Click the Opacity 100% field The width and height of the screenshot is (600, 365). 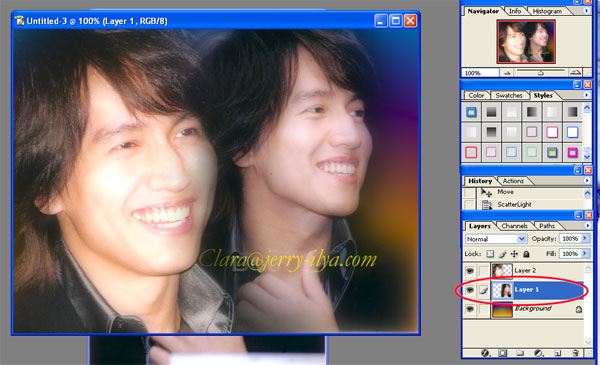tap(570, 238)
